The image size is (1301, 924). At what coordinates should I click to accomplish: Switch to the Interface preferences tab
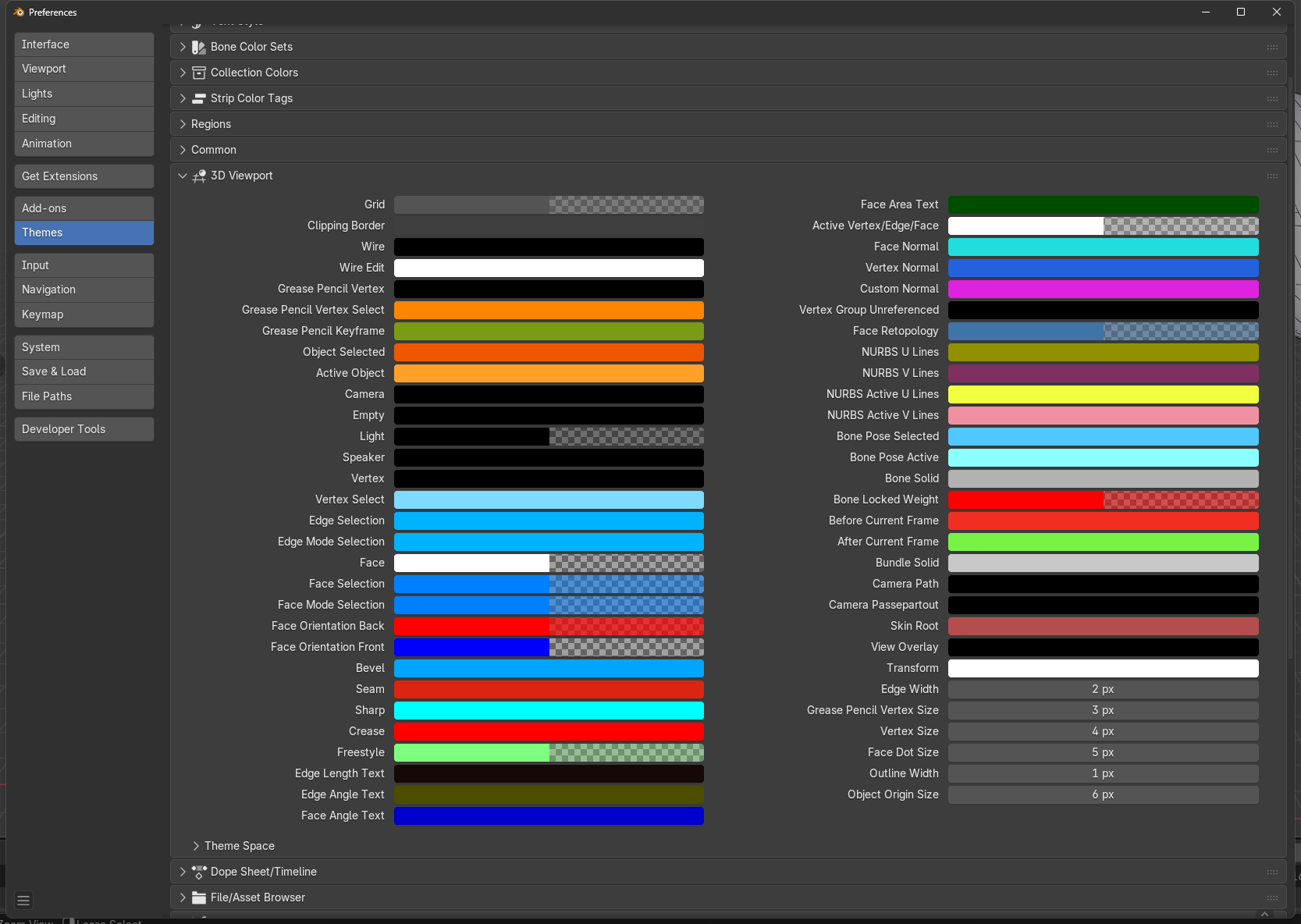click(x=84, y=44)
